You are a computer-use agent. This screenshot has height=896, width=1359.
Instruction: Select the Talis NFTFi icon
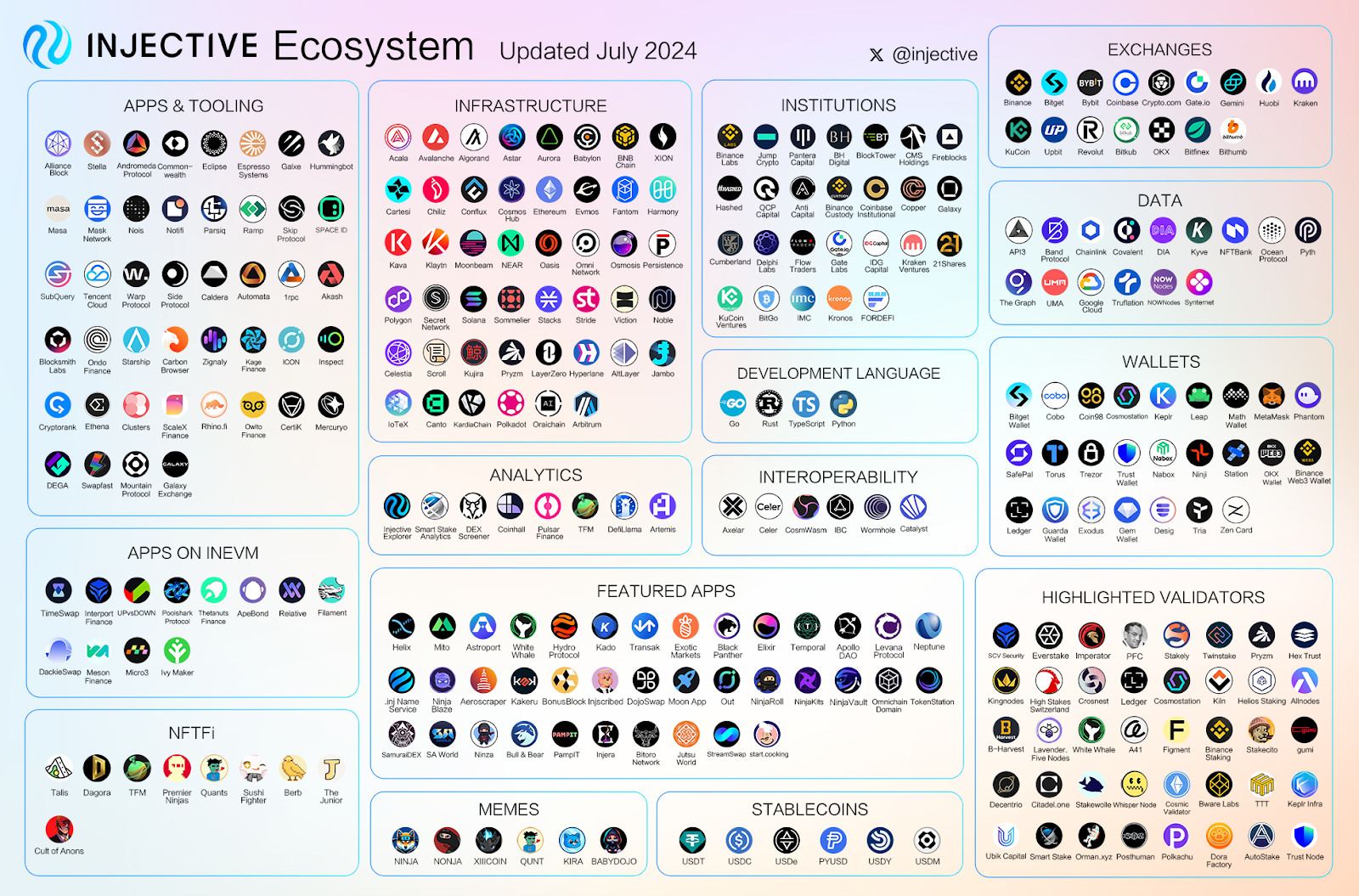tap(59, 769)
